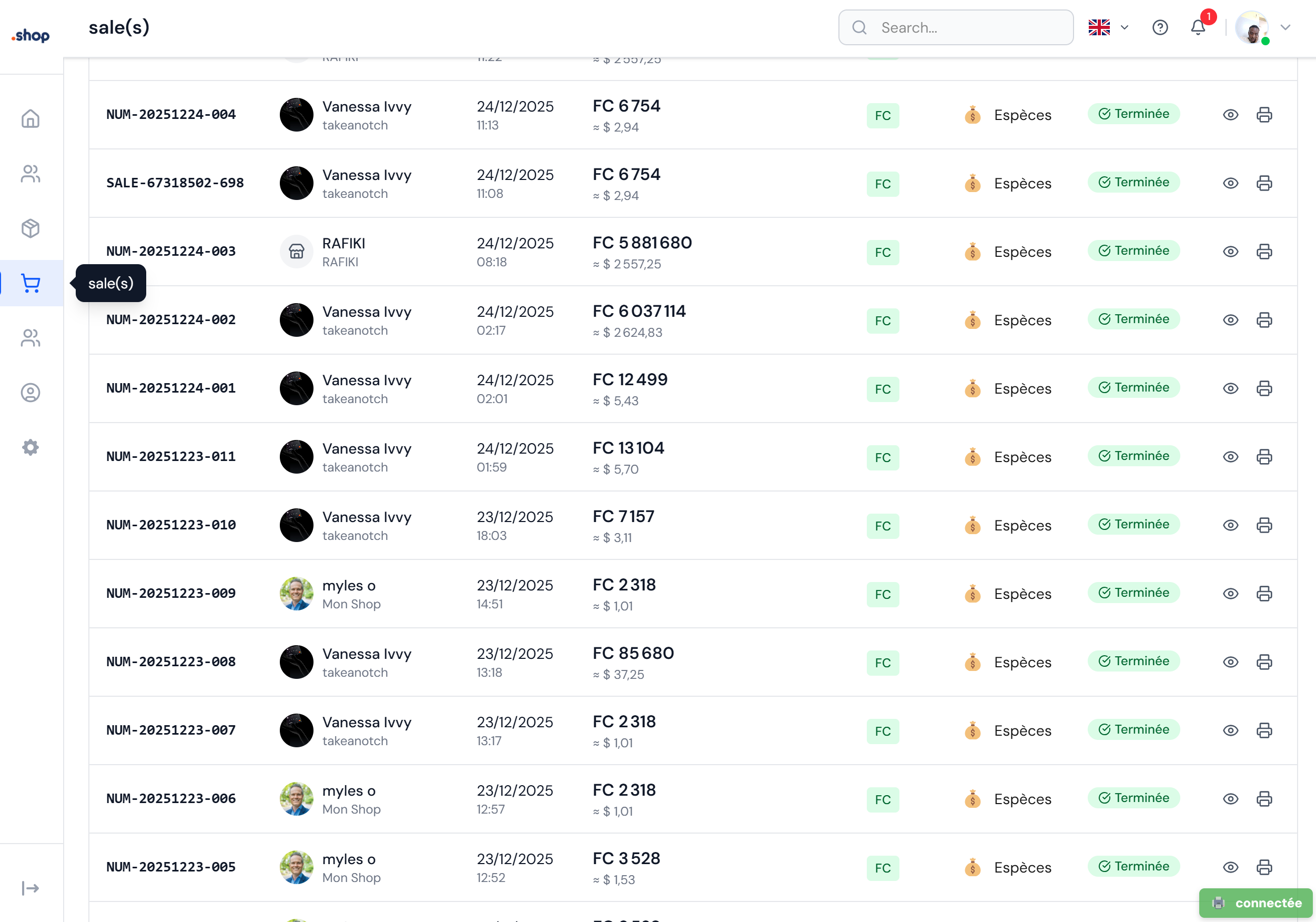This screenshot has width=1316, height=922.
Task: Open the notifications bell icon
Action: pyautogui.click(x=1198, y=27)
